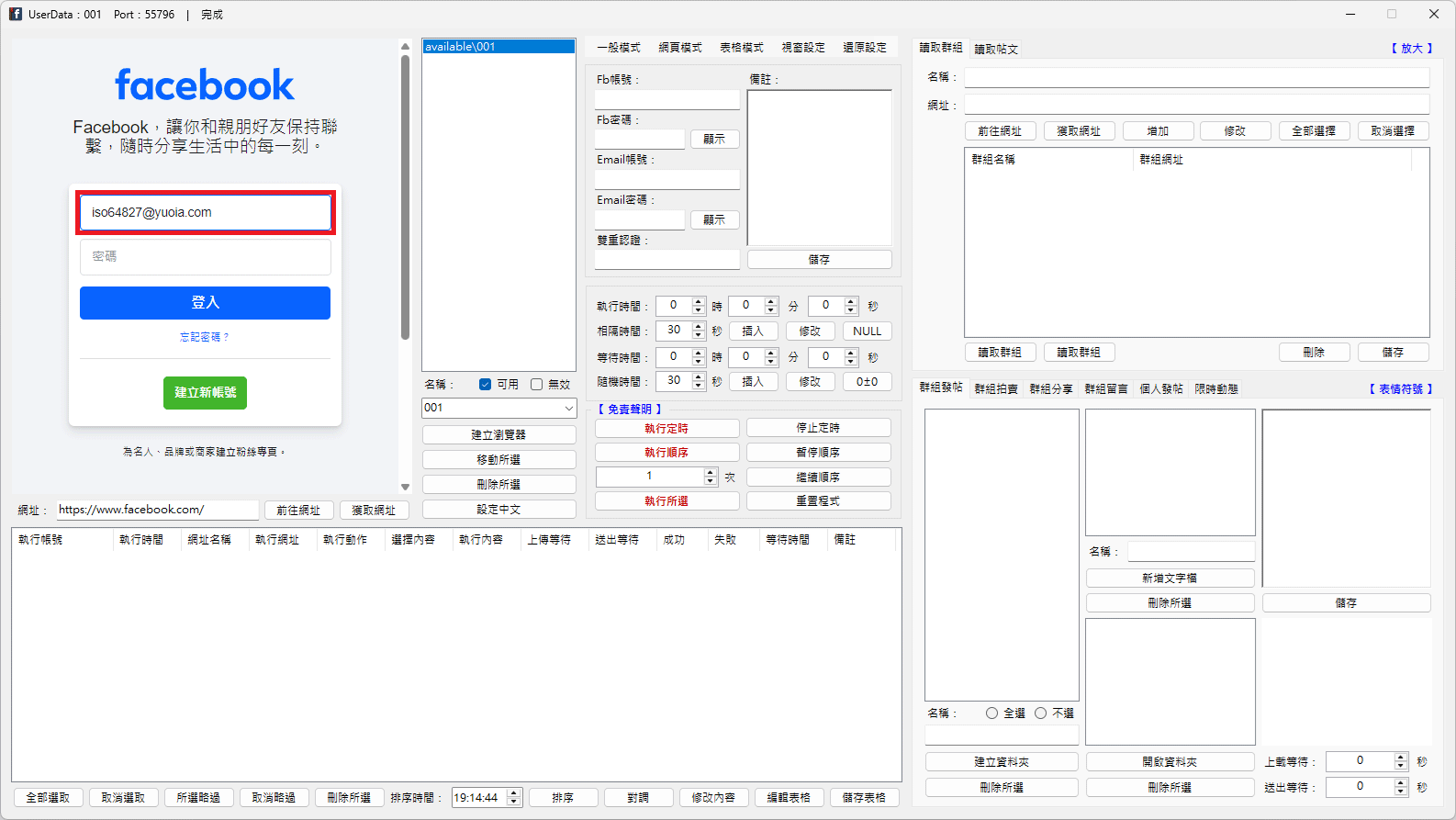Screen dimensions: 1456x820
Task: Click the 儲存 button below 備註 box
Action: tap(819, 260)
